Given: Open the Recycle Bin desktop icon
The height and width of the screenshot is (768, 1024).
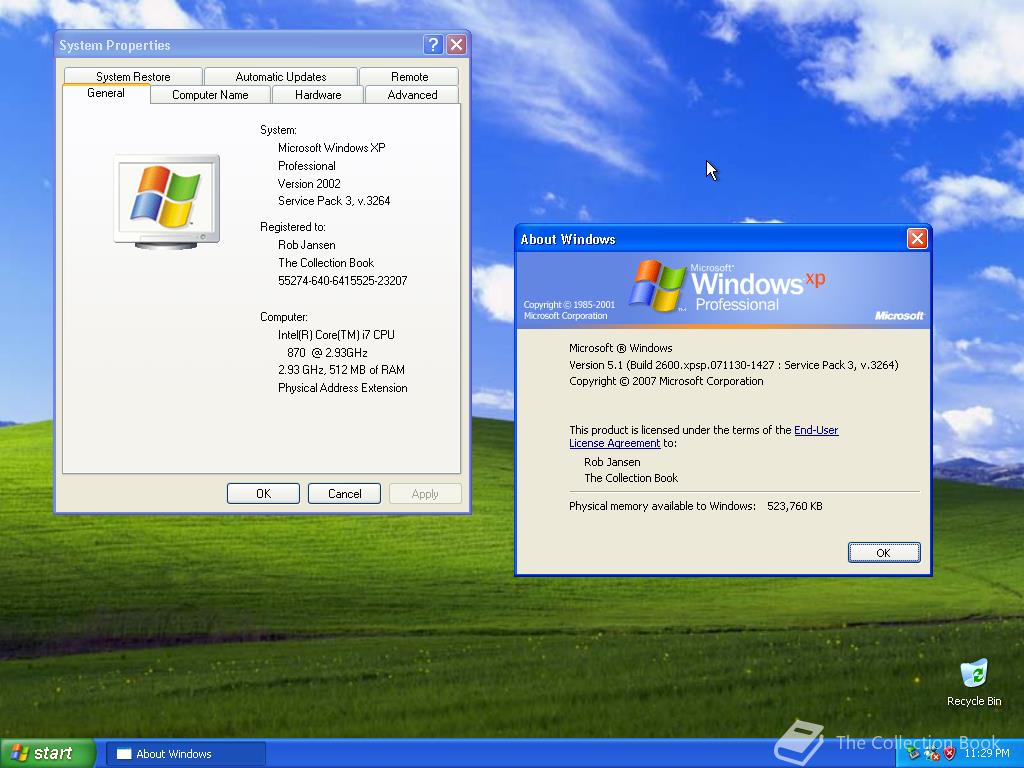Looking at the screenshot, I should point(973,678).
